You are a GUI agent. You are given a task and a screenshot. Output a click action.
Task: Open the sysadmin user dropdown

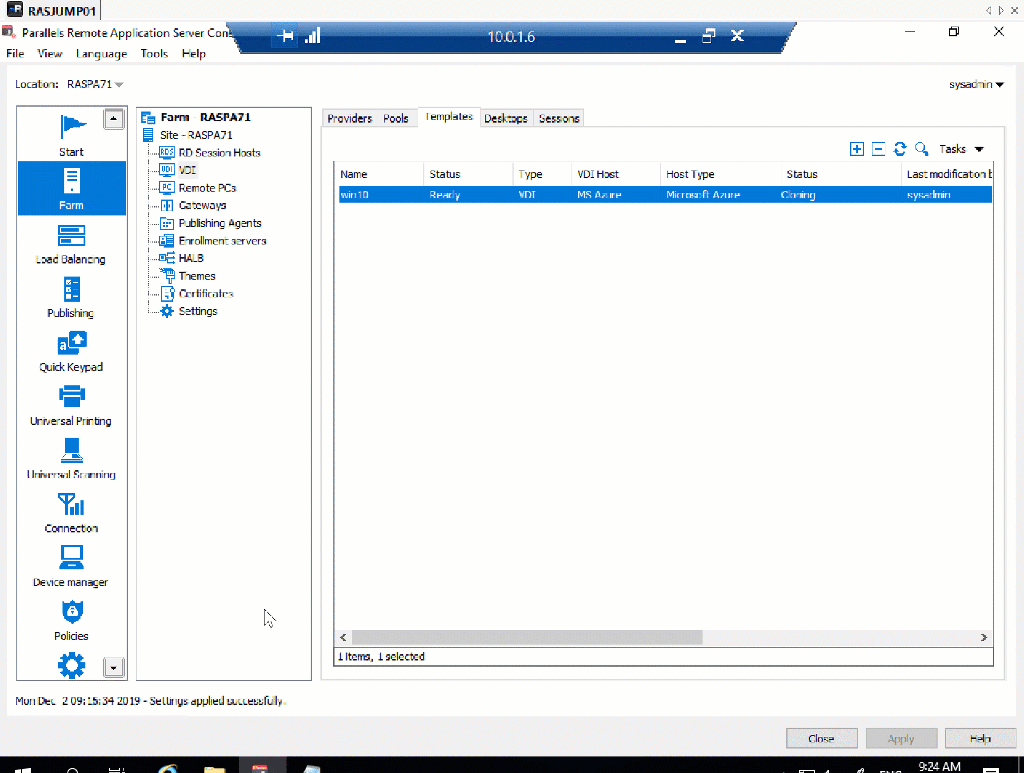tap(976, 84)
